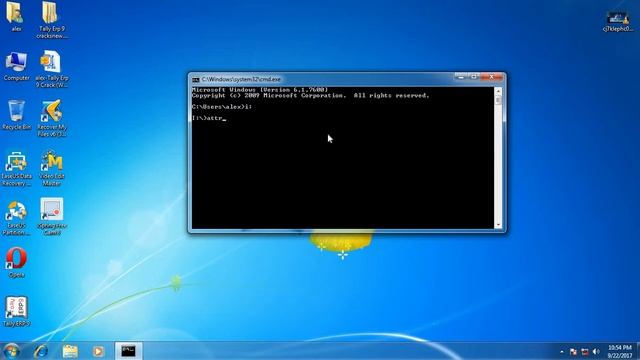Launch Recover My Files shortcut
Screen dimensions: 640x360
(x=51, y=118)
